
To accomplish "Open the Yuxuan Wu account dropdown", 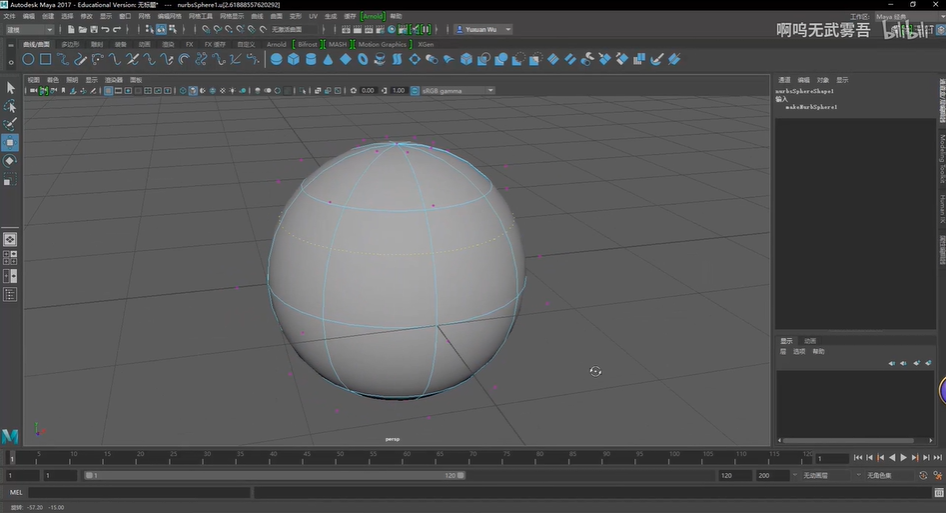I will pyautogui.click(x=483, y=29).
